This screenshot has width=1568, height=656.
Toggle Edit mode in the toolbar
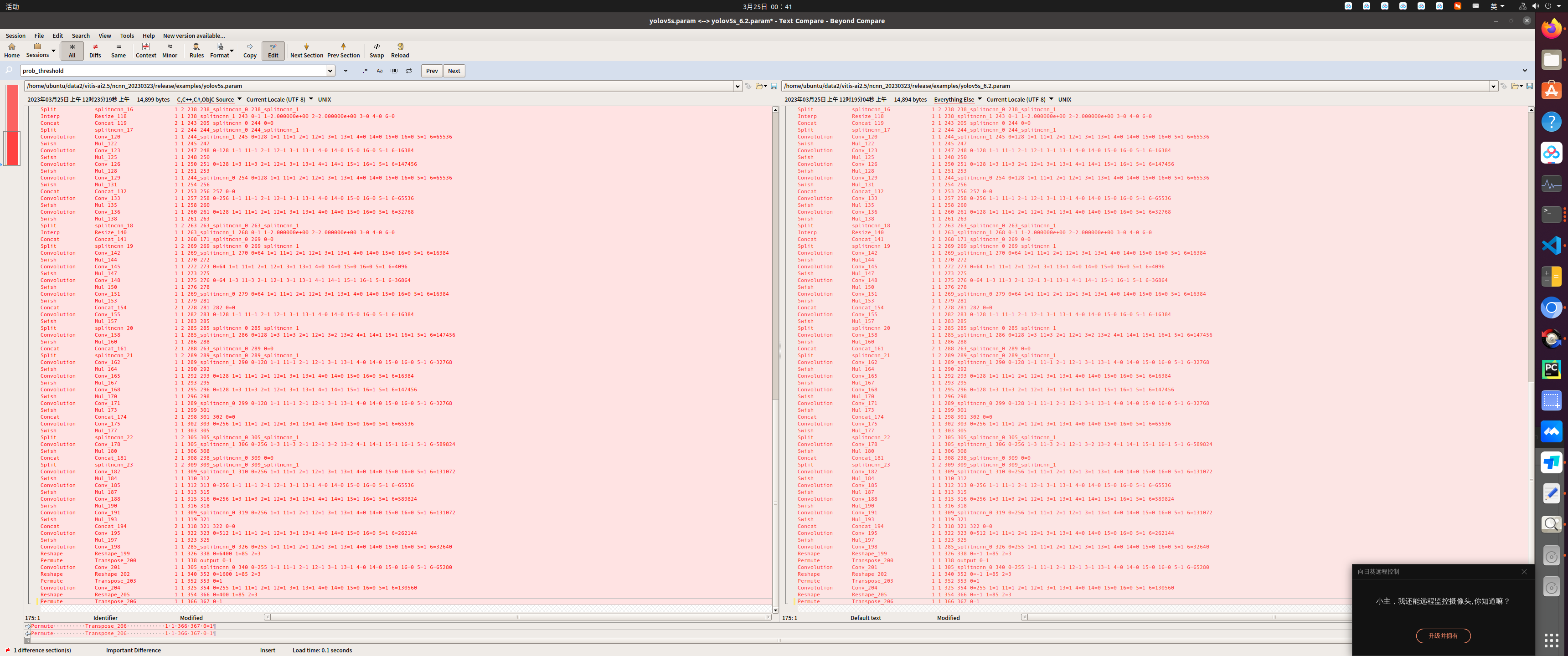click(x=273, y=50)
